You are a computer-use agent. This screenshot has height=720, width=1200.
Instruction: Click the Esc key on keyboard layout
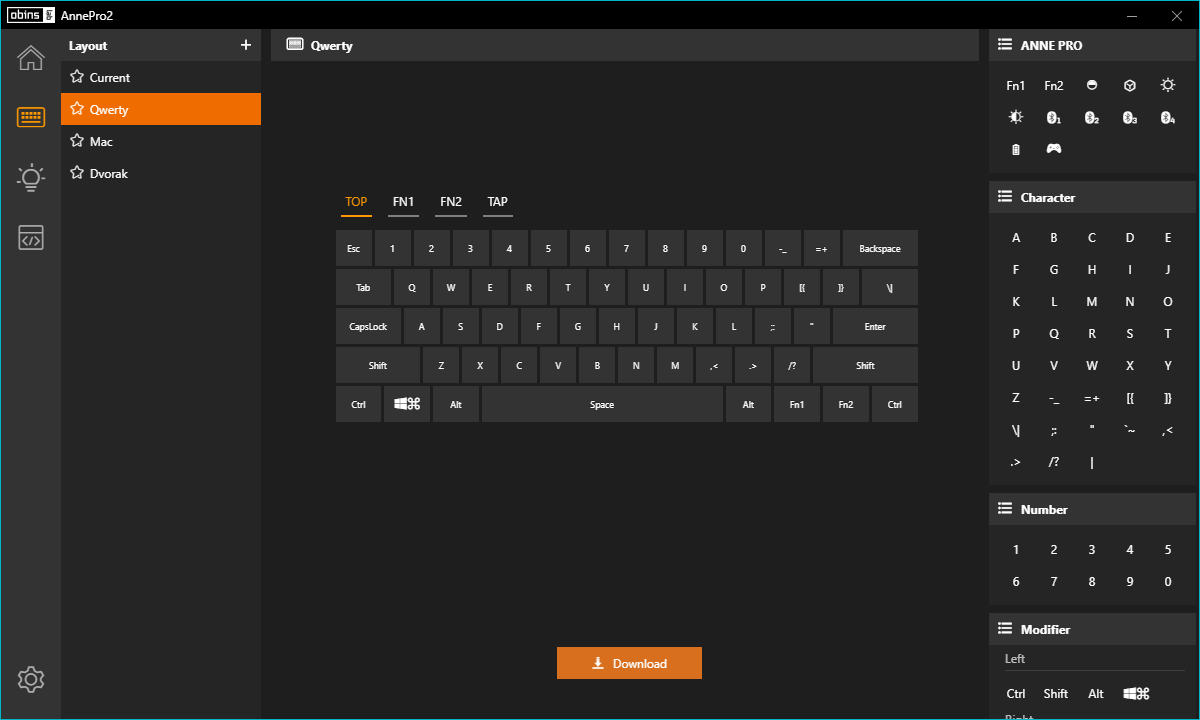click(x=354, y=248)
